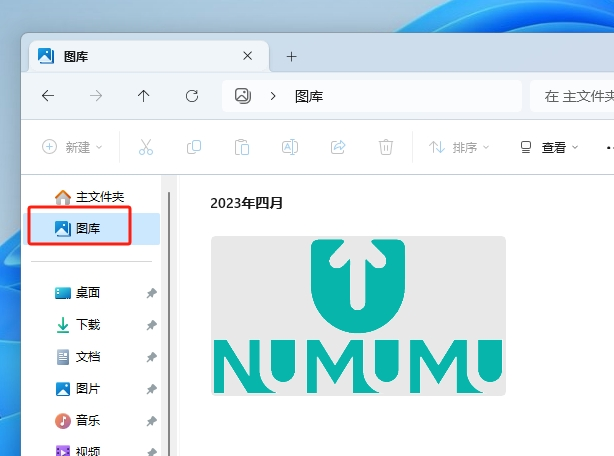Image resolution: width=614 pixels, height=456 pixels.
Task: Select the 图库 tab
Action: [x=149, y=56]
